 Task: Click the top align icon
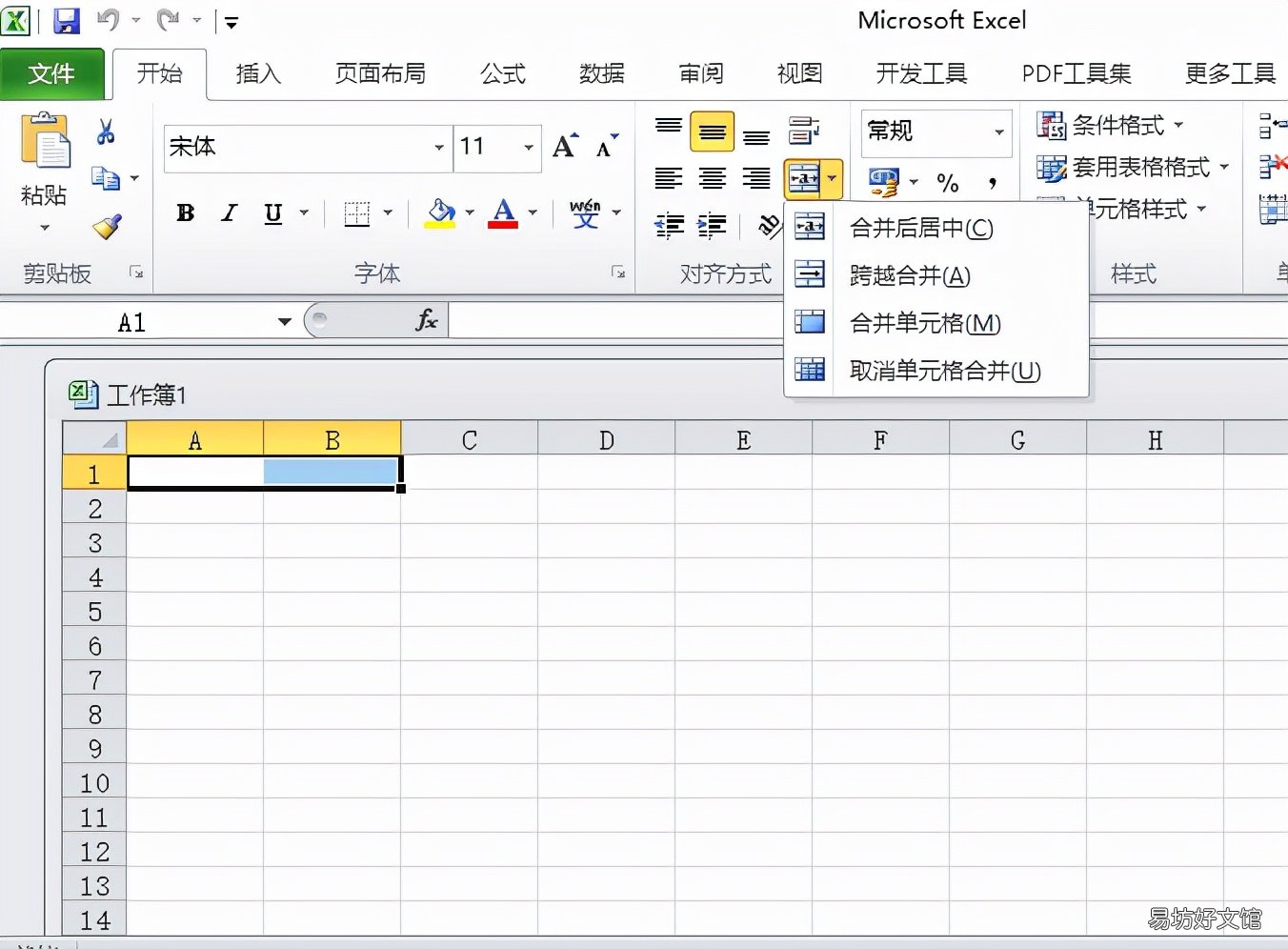pos(669,127)
